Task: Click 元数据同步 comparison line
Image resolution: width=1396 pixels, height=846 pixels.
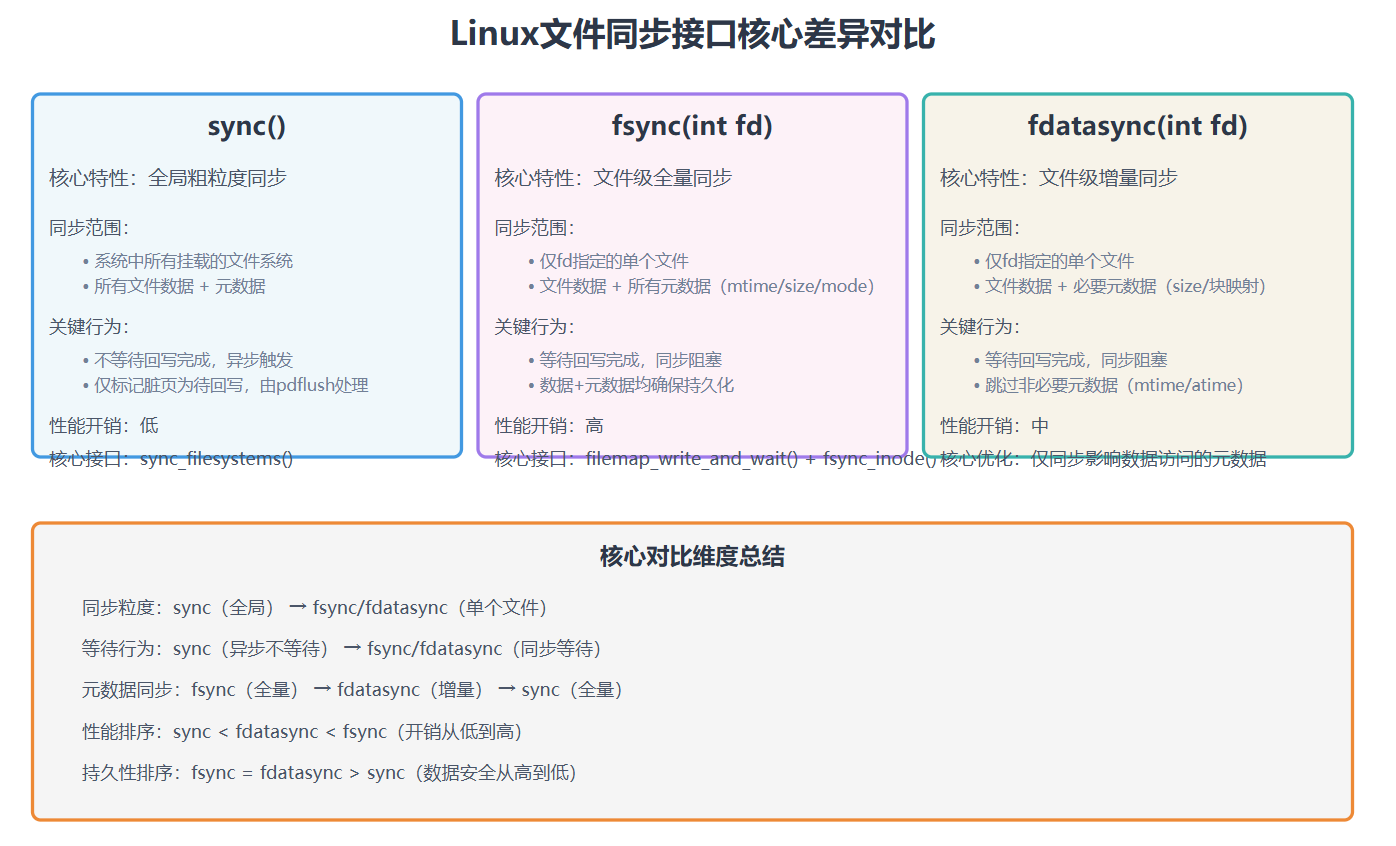Action: click(350, 689)
